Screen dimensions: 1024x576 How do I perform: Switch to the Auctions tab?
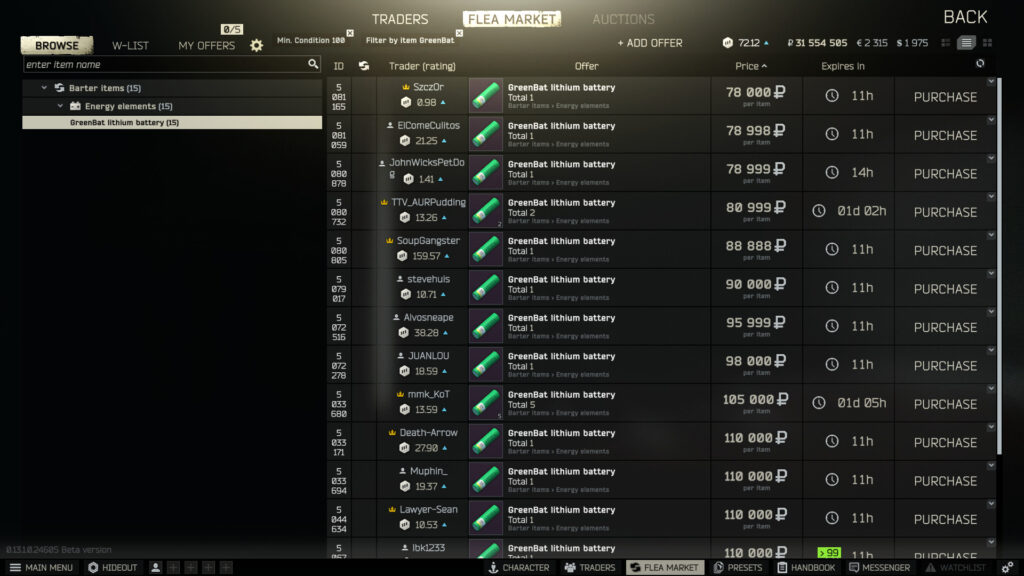tap(623, 20)
